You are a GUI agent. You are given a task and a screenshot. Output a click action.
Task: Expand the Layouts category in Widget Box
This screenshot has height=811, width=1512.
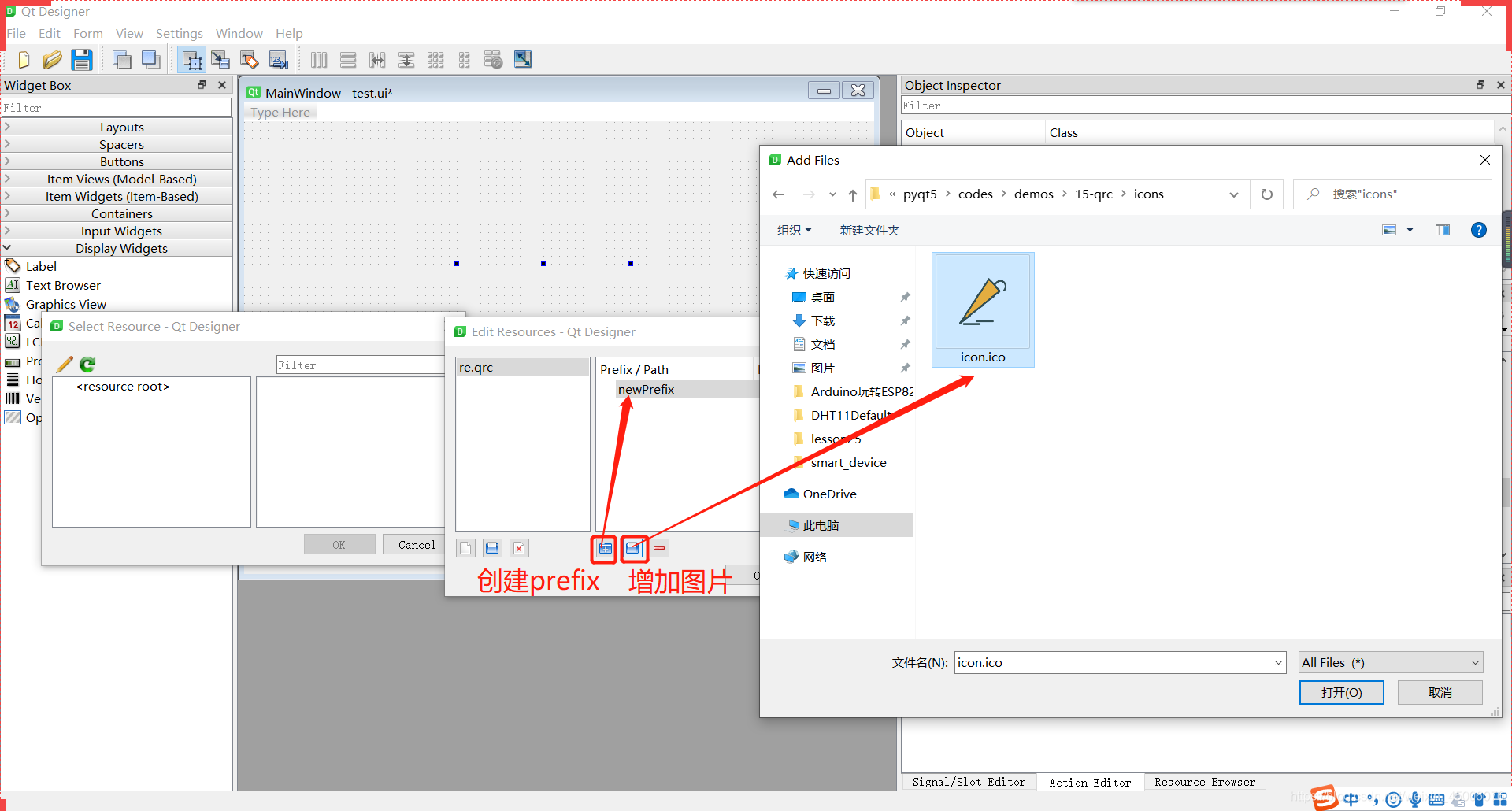click(117, 127)
